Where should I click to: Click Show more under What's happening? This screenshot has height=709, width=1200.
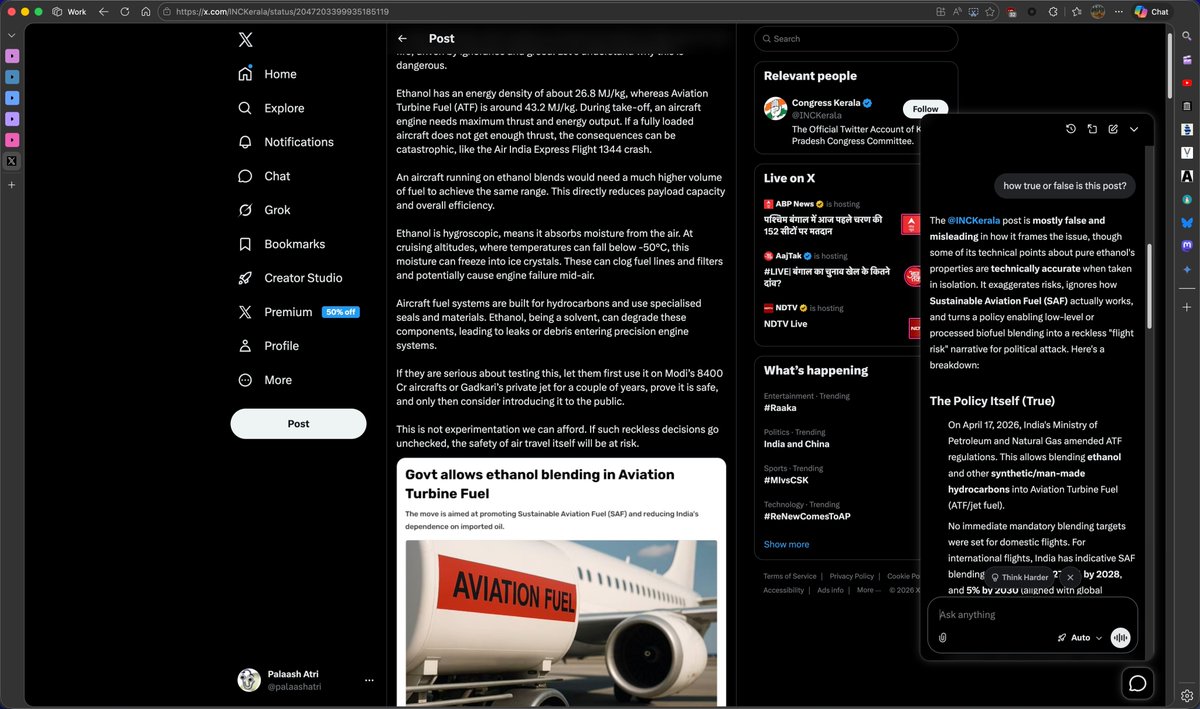coord(786,544)
